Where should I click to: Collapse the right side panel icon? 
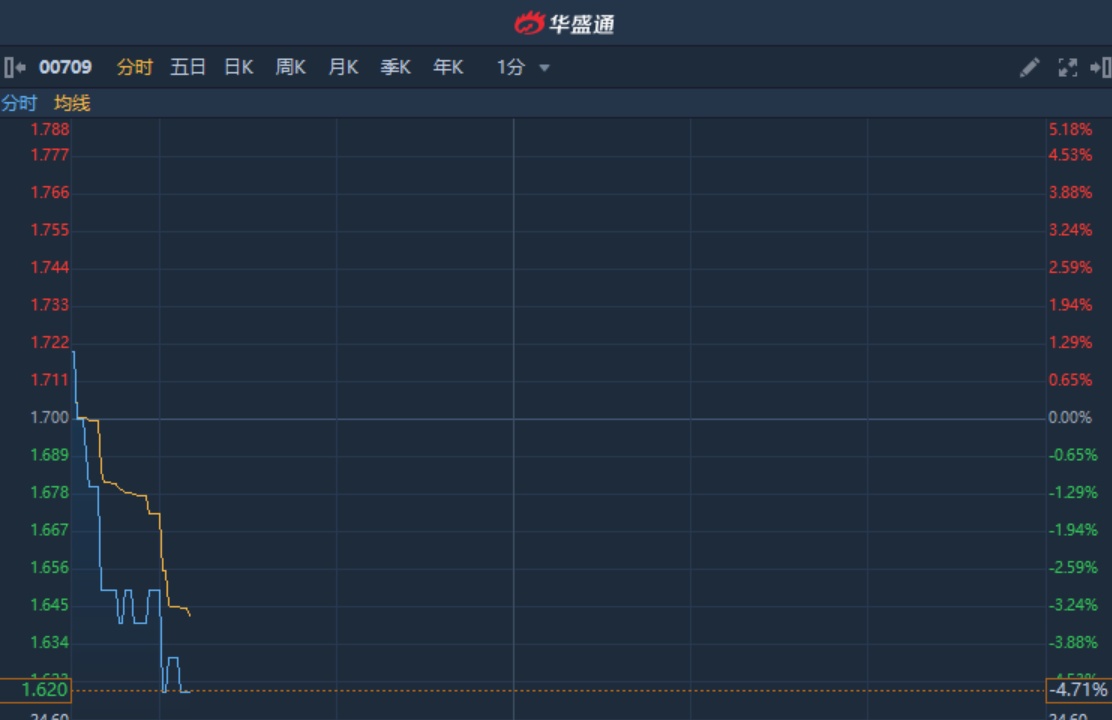tap(1100, 68)
